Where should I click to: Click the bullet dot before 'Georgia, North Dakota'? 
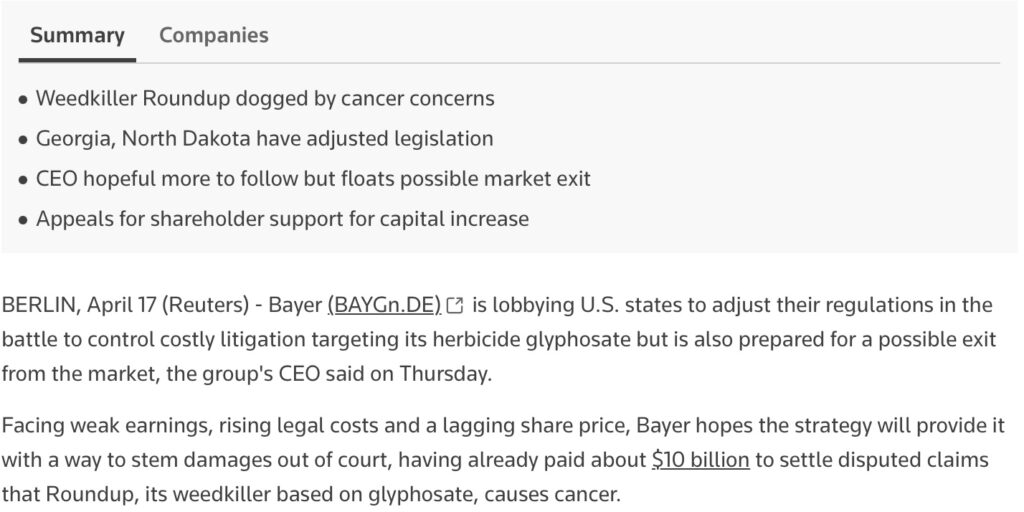click(x=23, y=140)
